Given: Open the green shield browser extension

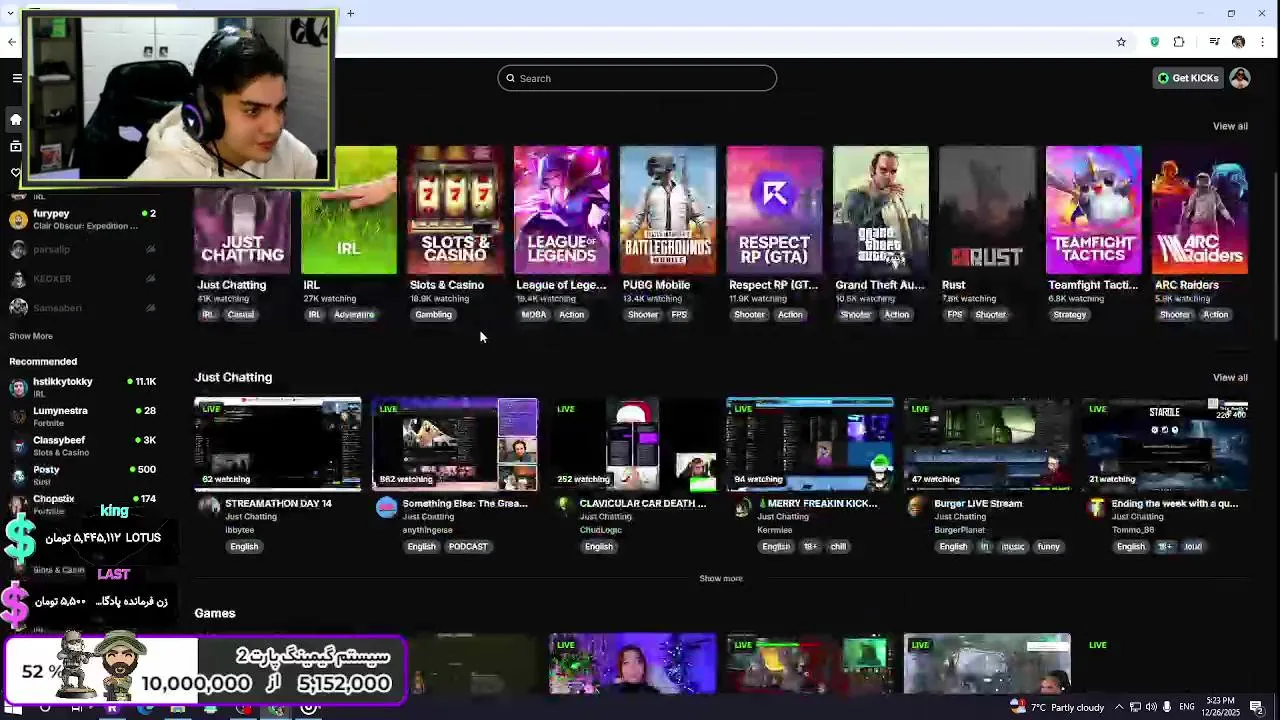Looking at the screenshot, I should (x=1155, y=42).
